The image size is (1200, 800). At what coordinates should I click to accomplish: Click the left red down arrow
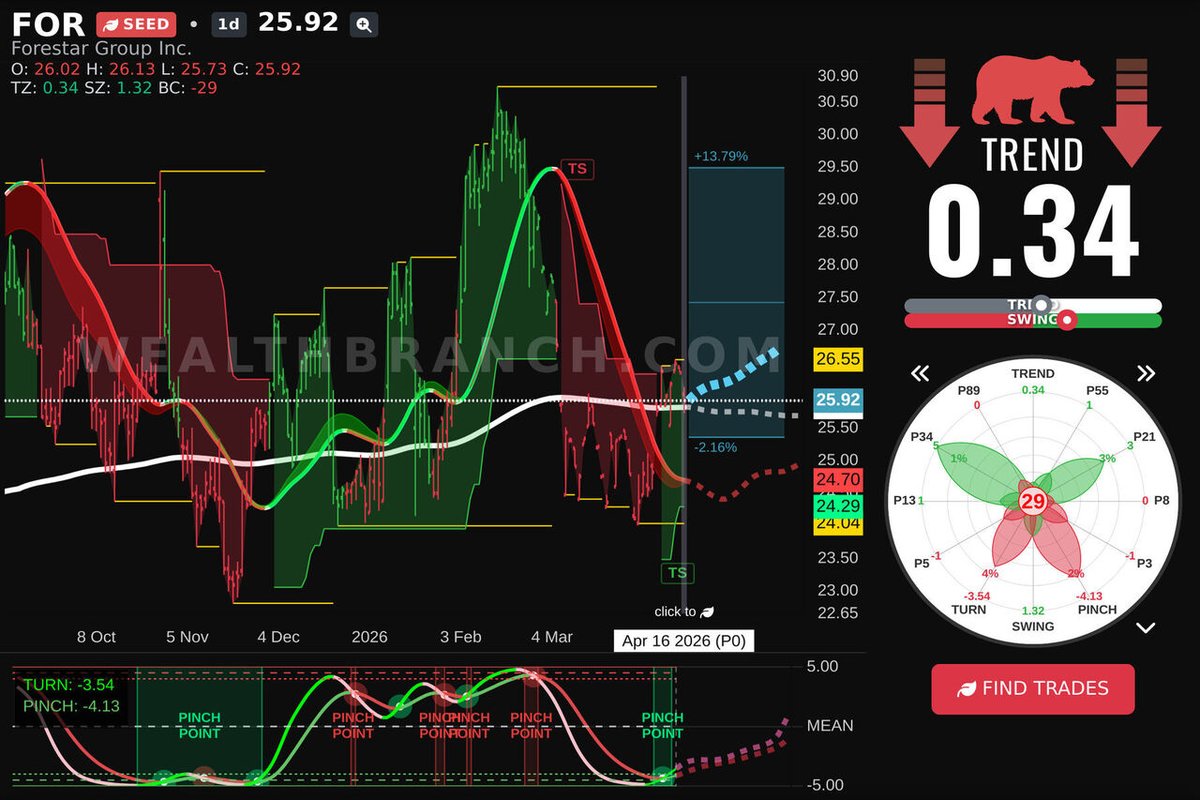tap(929, 112)
